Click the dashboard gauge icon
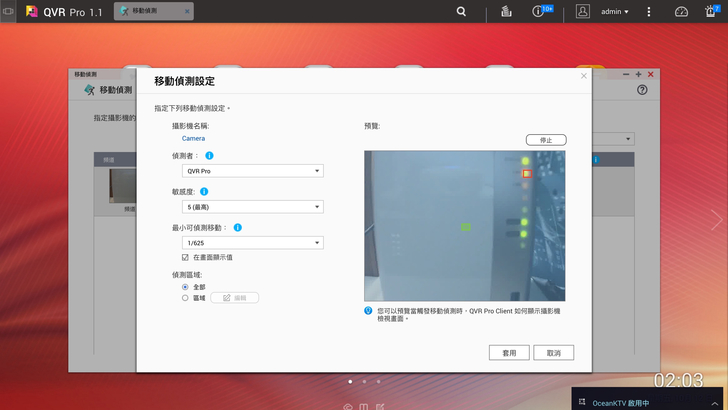728x410 pixels. tap(681, 12)
